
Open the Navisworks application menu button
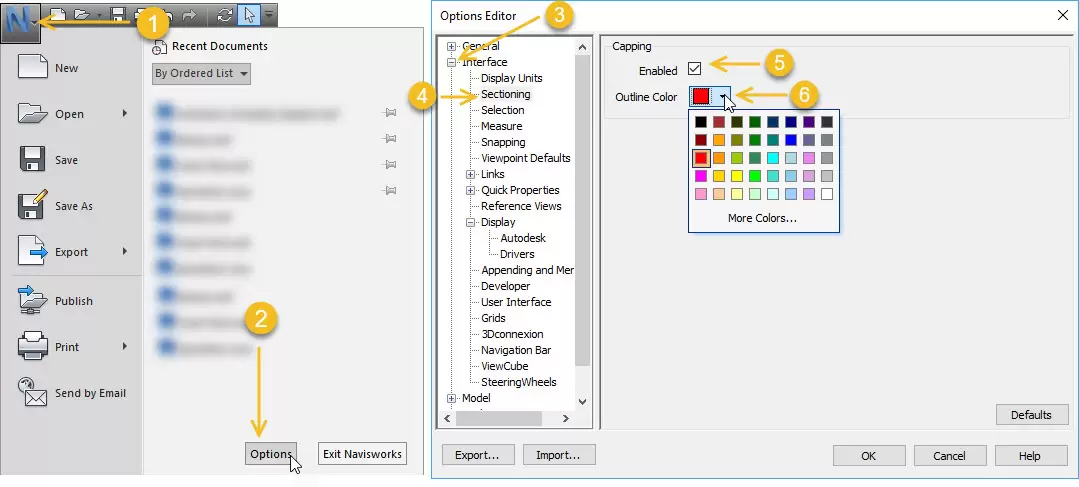click(22, 19)
